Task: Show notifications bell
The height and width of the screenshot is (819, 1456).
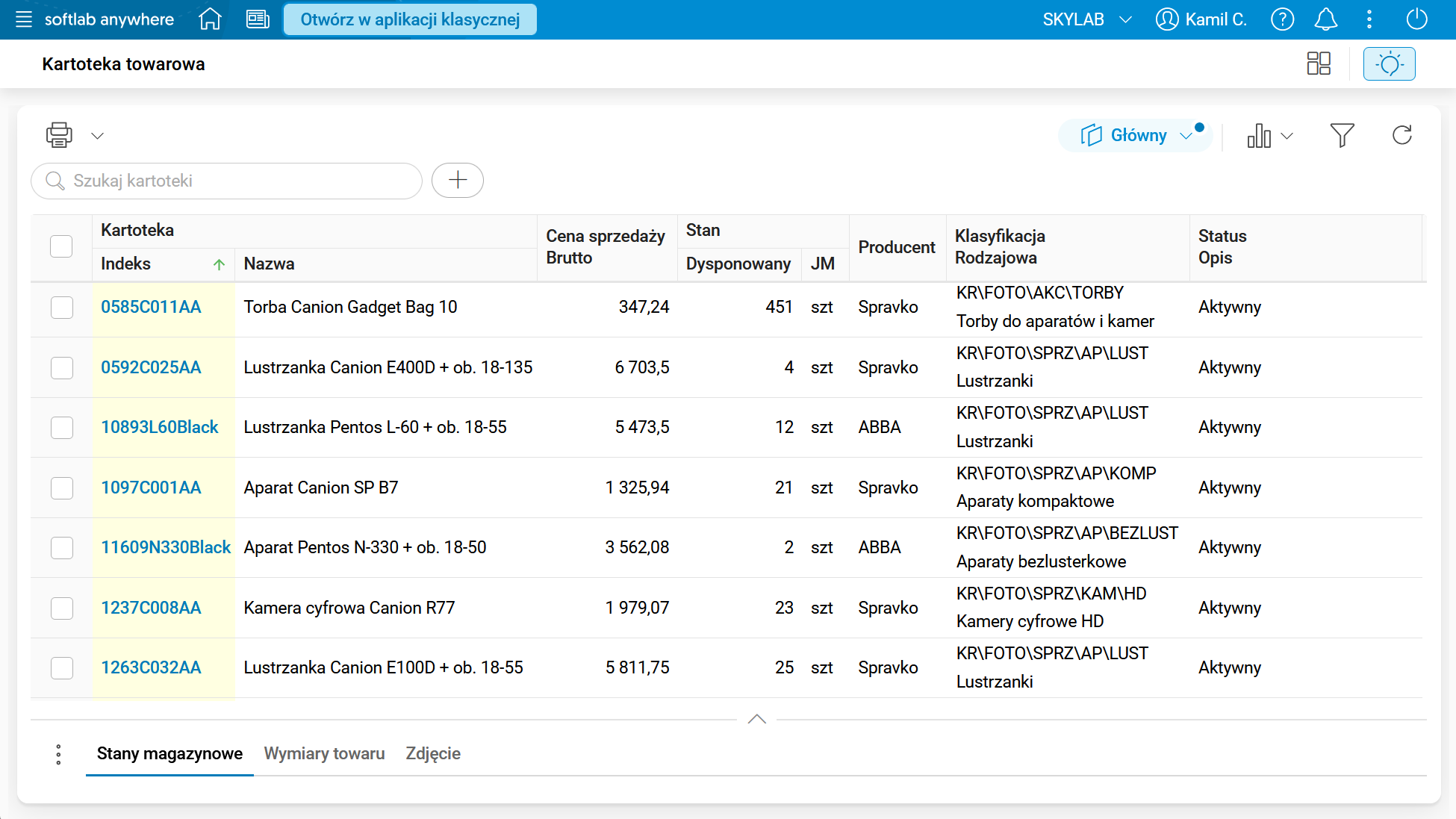Action: (1325, 19)
